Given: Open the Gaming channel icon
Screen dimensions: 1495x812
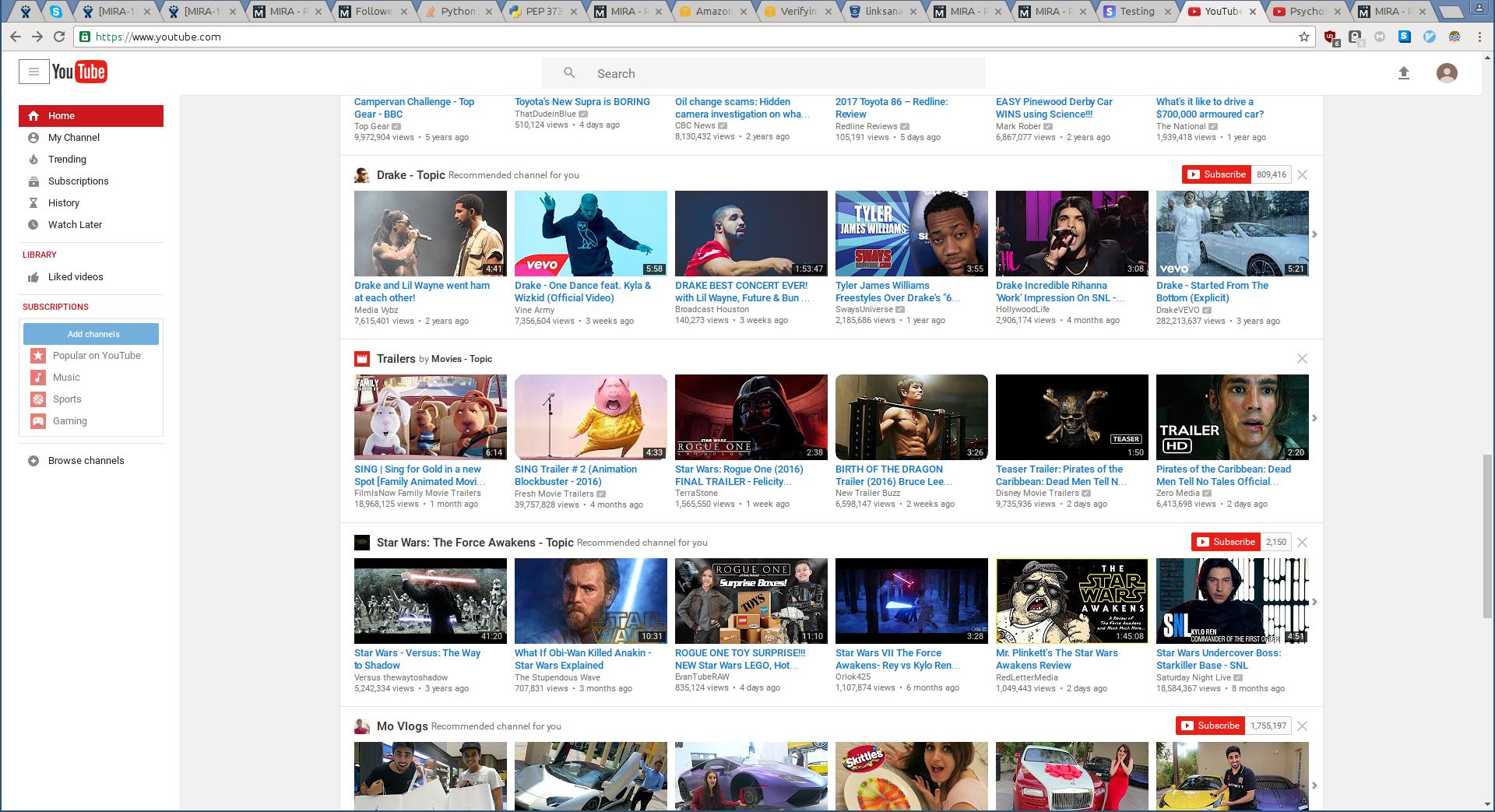Looking at the screenshot, I should pos(38,421).
